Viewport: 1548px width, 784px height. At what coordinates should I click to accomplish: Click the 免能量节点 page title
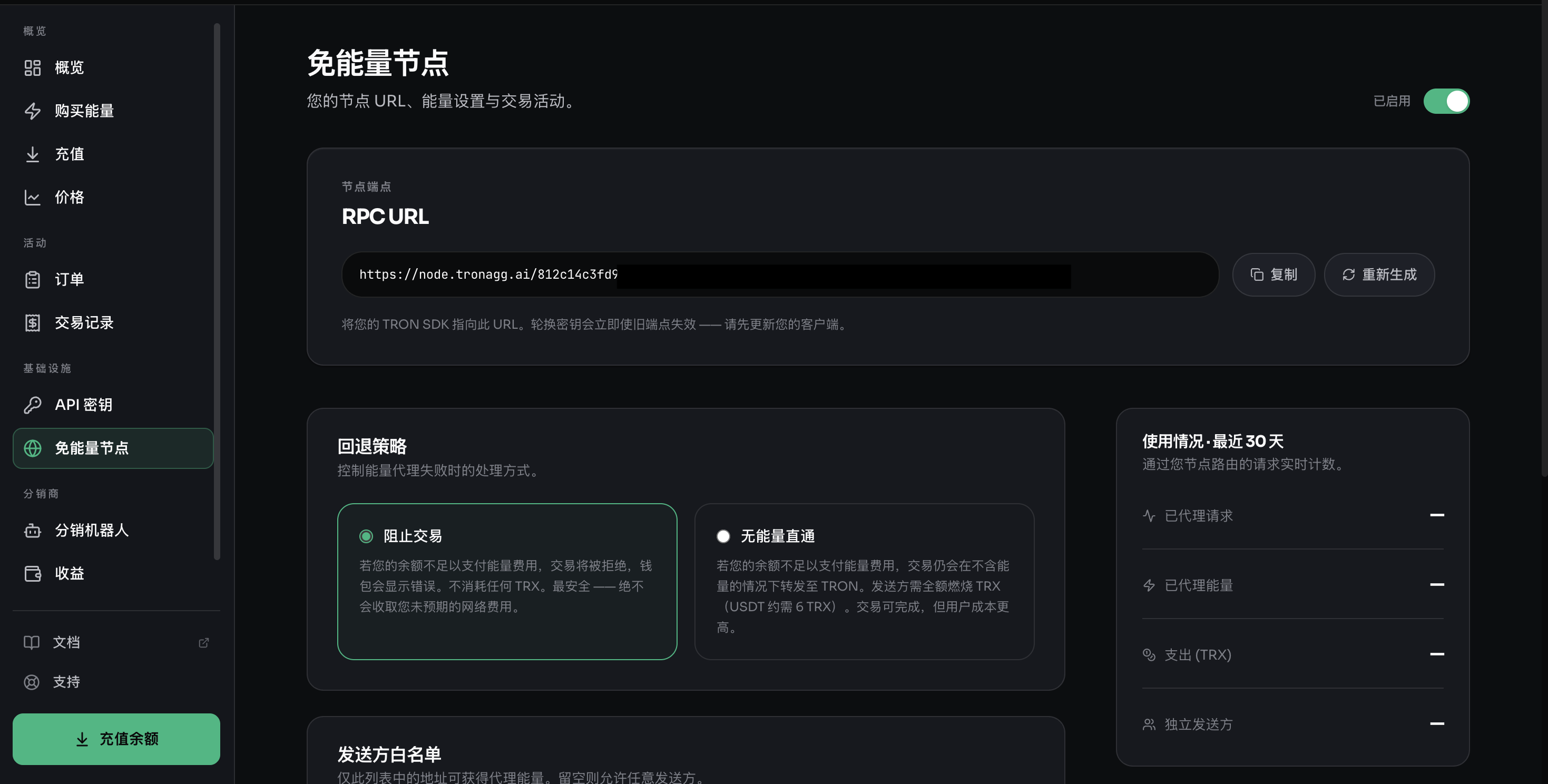click(378, 63)
